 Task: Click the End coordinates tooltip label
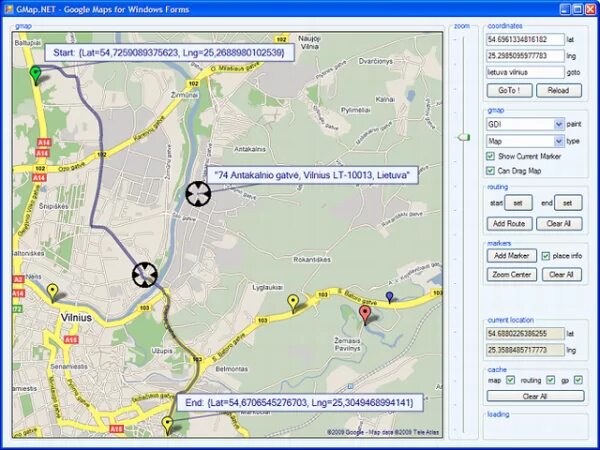pos(300,403)
